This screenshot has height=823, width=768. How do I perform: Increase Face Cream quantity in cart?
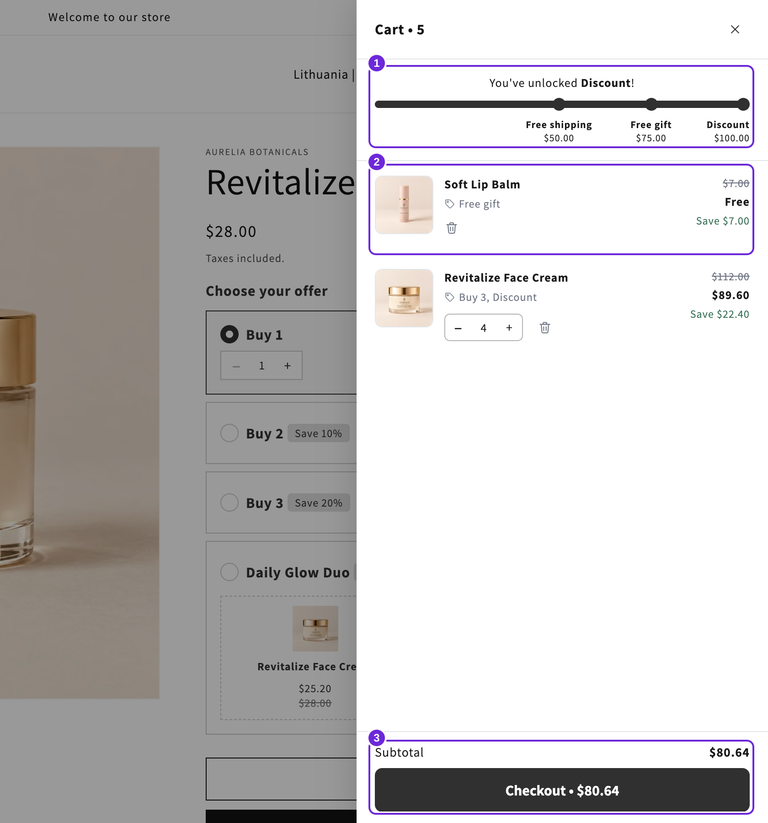(x=509, y=328)
